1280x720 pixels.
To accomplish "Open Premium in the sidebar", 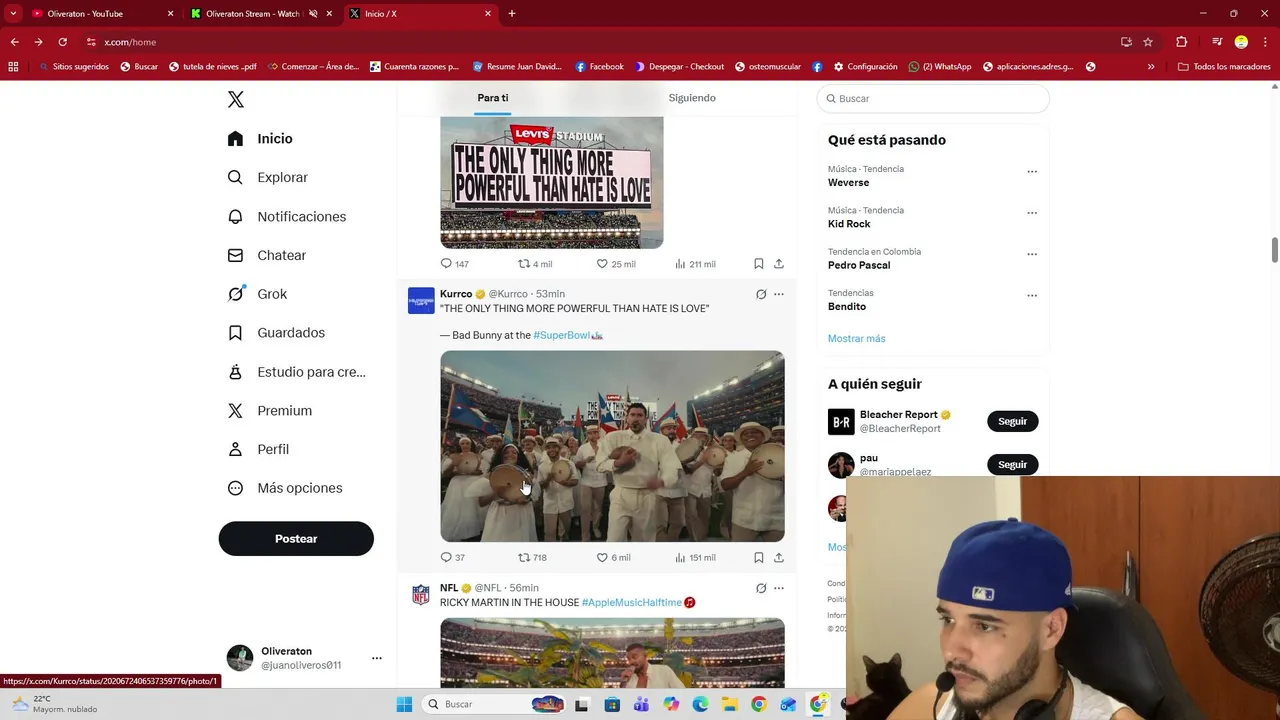I will [x=270, y=410].
